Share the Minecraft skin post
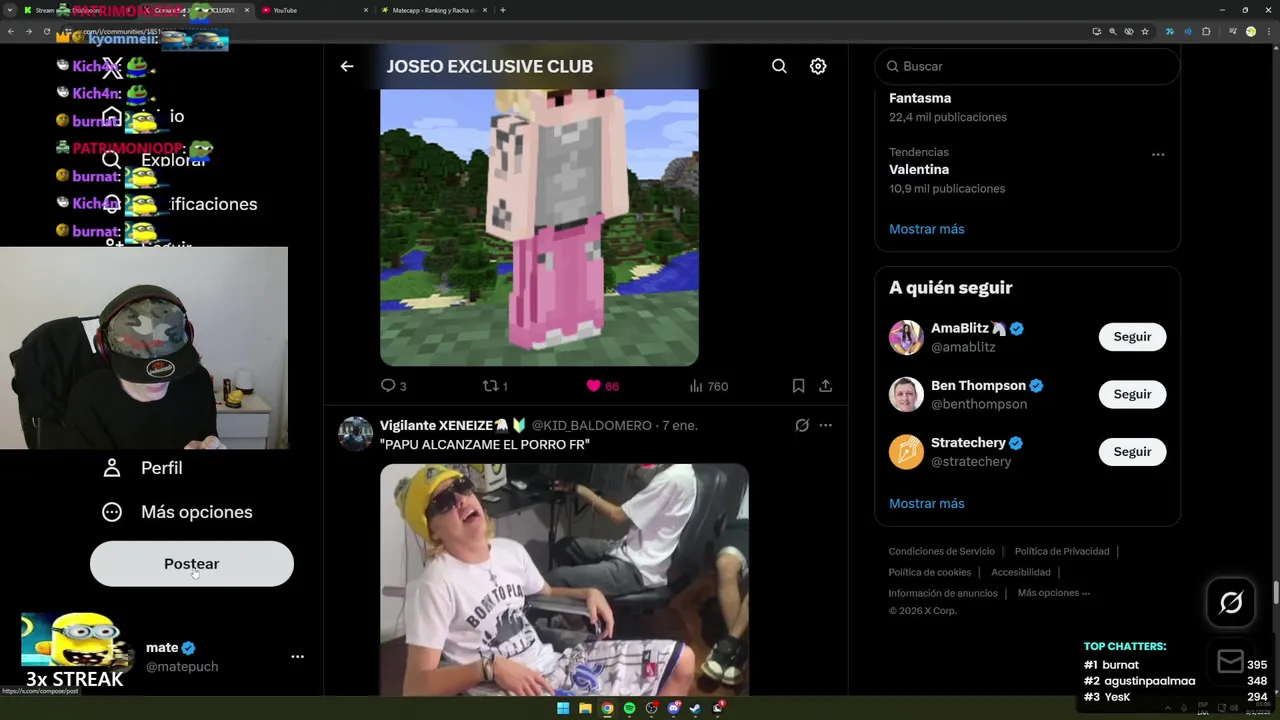1280x720 pixels. (825, 386)
